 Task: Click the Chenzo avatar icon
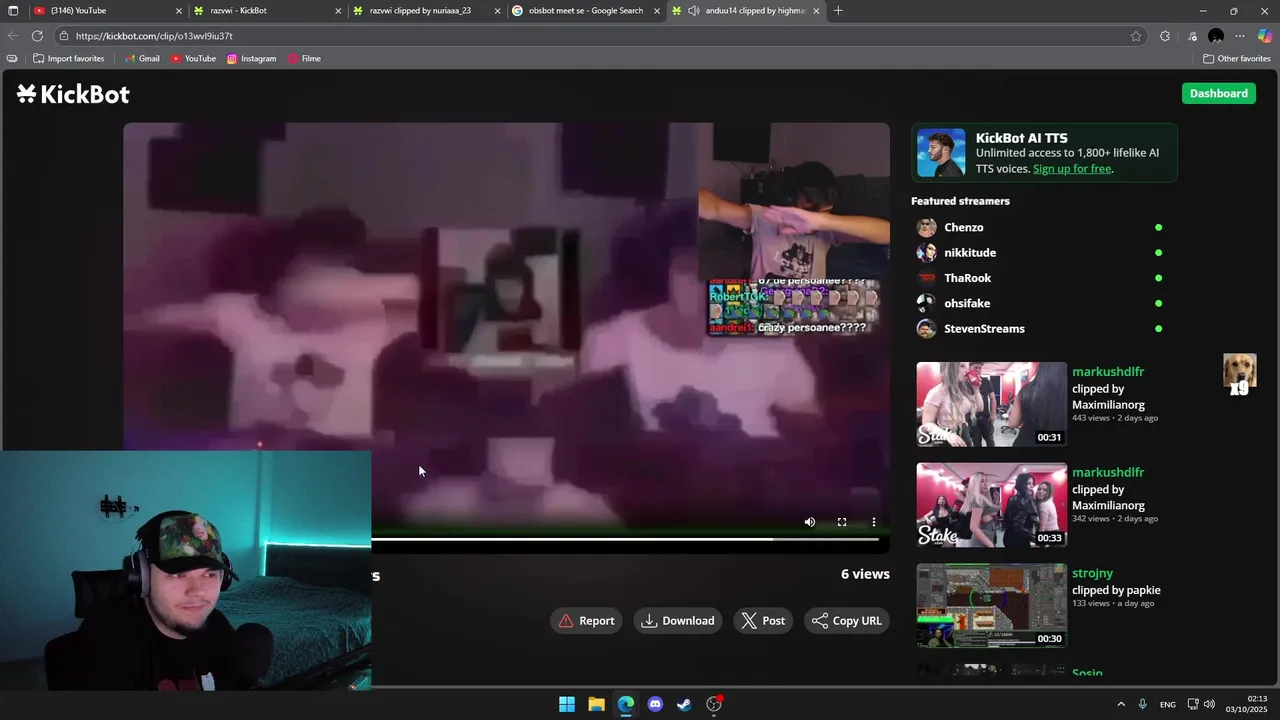click(x=927, y=228)
